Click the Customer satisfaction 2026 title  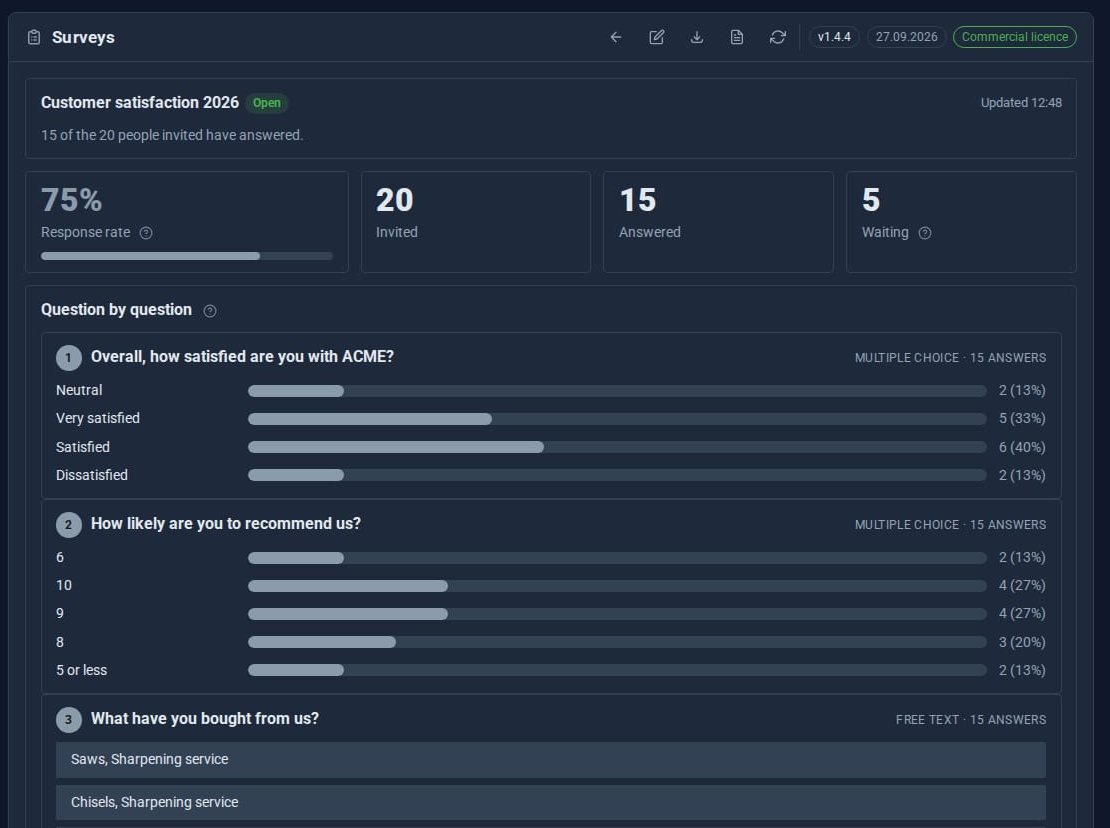(140, 103)
